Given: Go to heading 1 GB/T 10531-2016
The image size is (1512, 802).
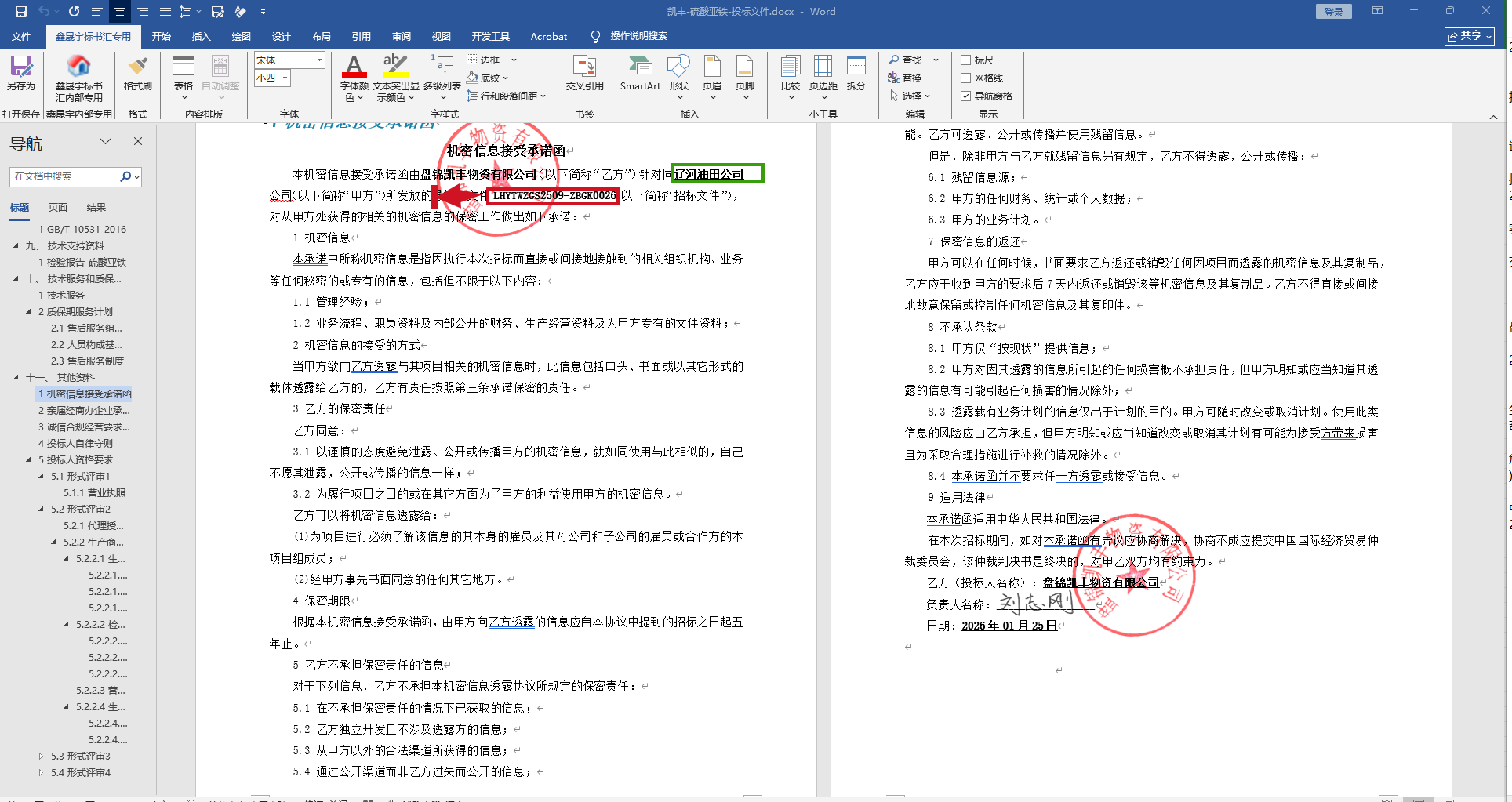Looking at the screenshot, I should click(x=82, y=229).
